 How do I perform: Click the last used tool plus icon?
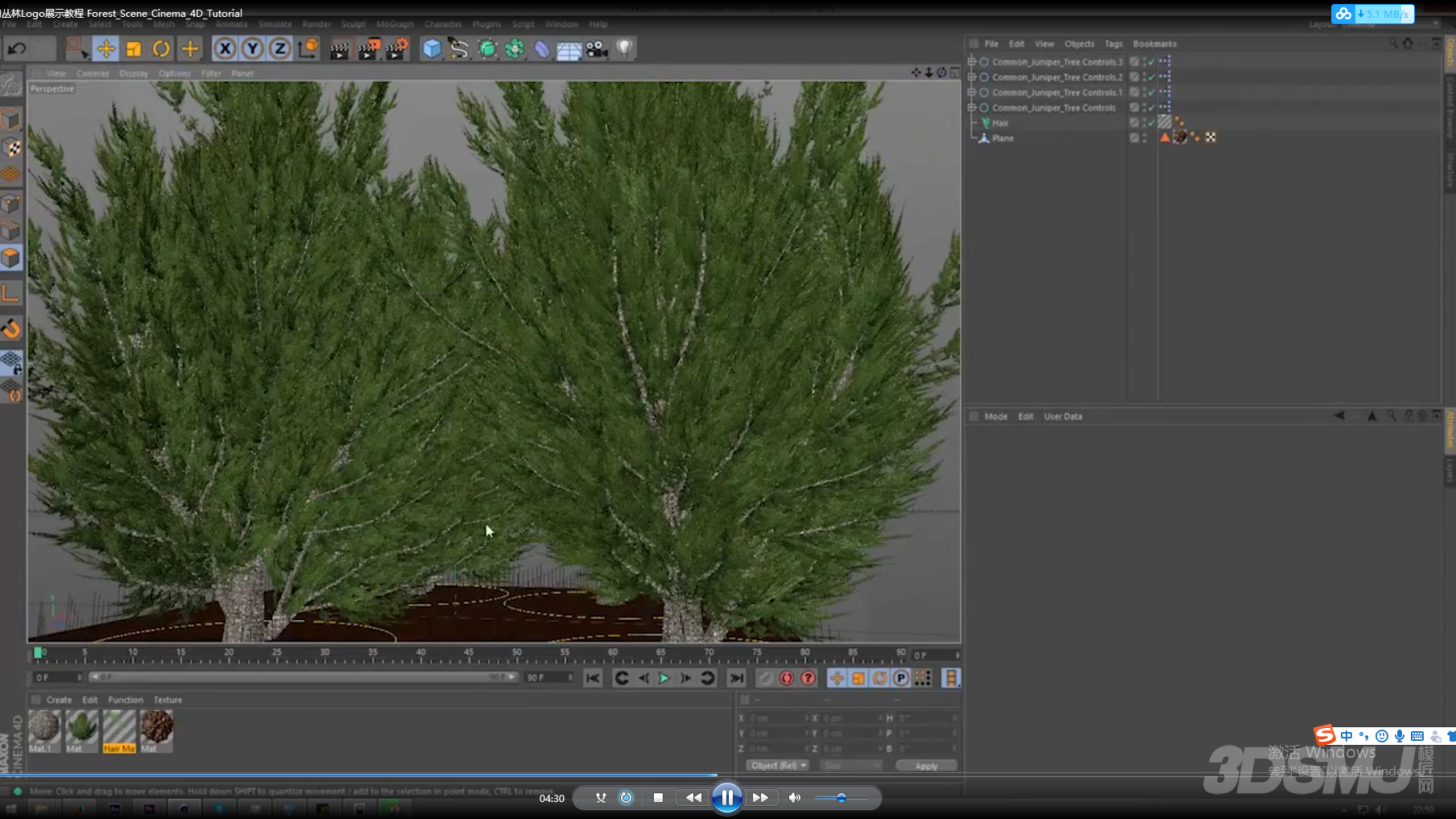pos(190,49)
